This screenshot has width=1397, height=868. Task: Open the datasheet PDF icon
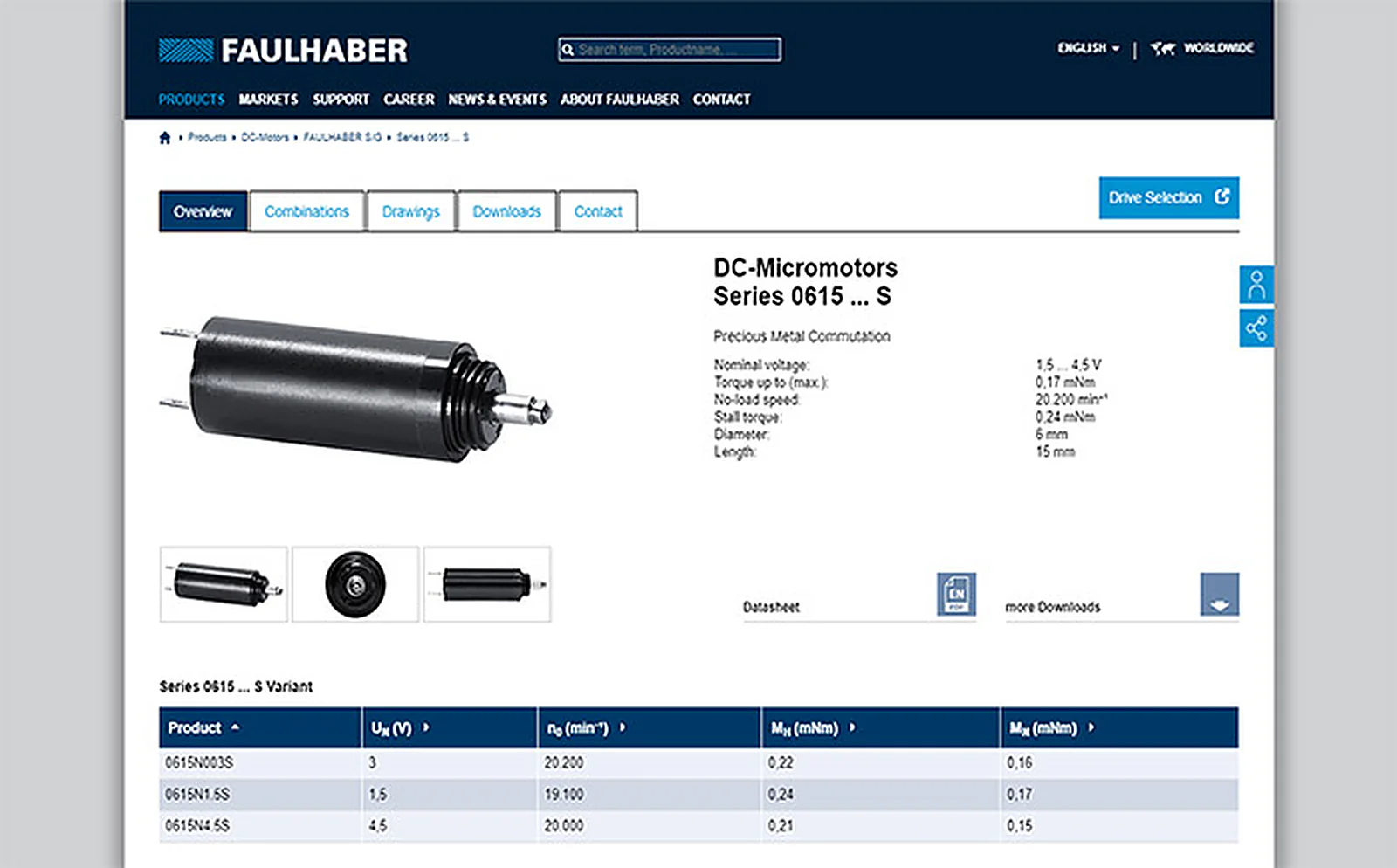click(x=956, y=595)
